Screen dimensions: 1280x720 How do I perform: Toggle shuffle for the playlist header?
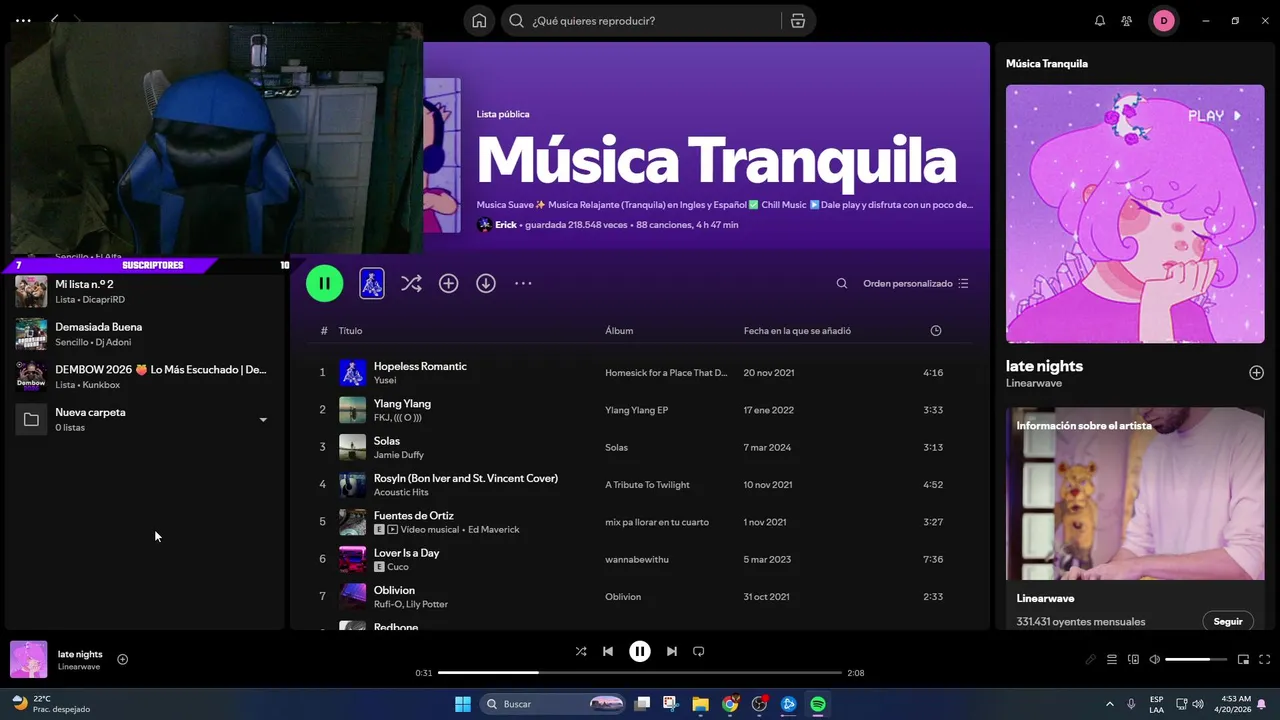(x=411, y=284)
